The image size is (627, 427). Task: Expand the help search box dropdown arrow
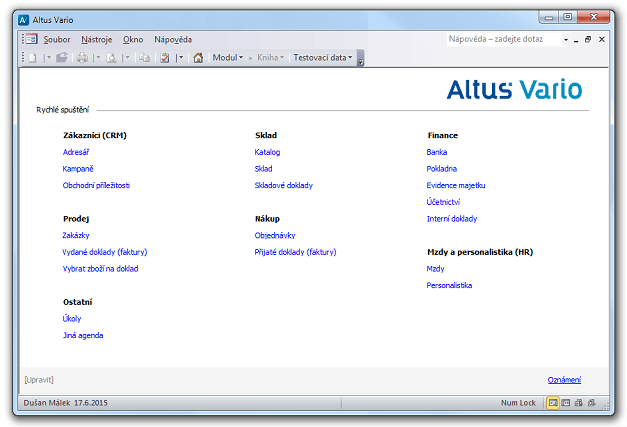pyautogui.click(x=565, y=40)
